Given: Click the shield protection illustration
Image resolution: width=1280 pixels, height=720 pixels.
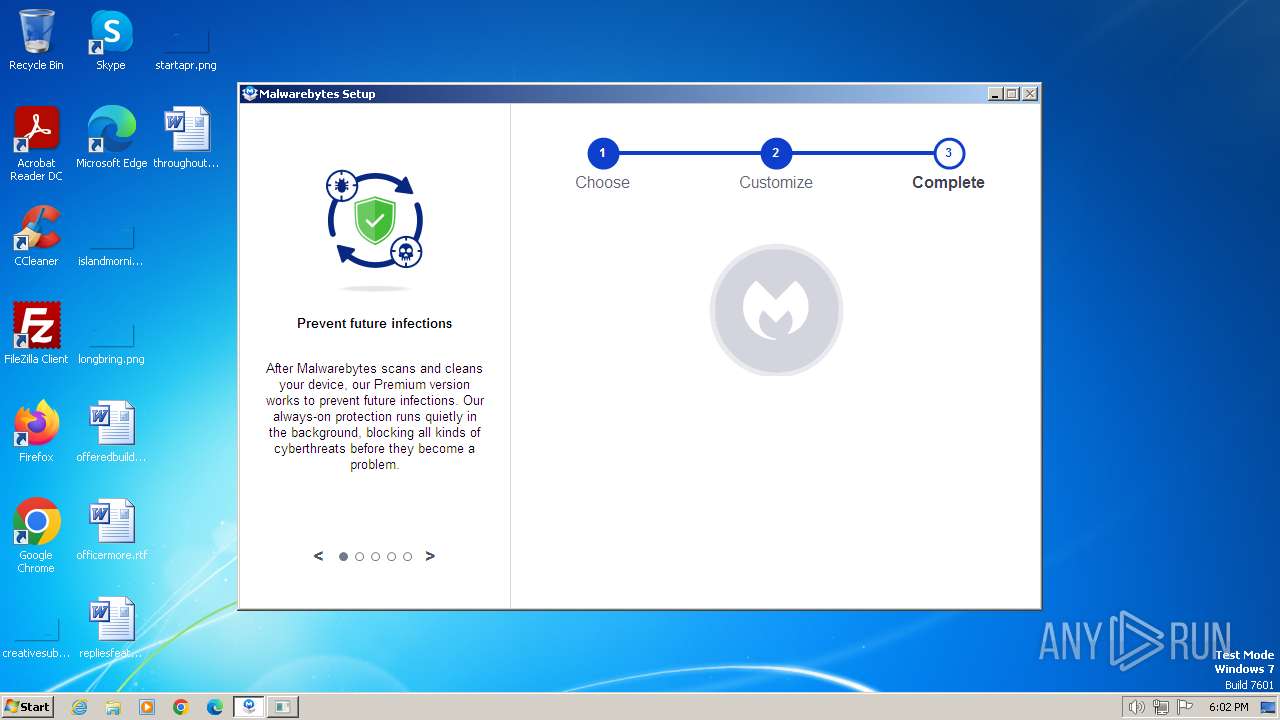Looking at the screenshot, I should click(x=375, y=220).
